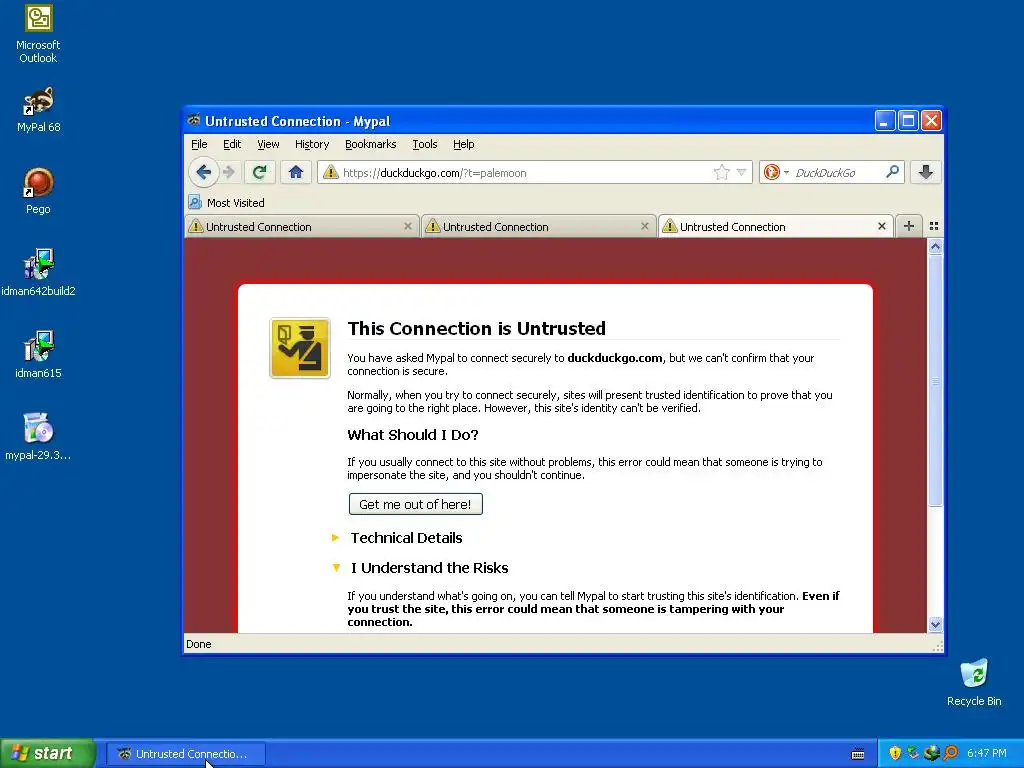Reload the page with the refresh icon

click(x=259, y=172)
